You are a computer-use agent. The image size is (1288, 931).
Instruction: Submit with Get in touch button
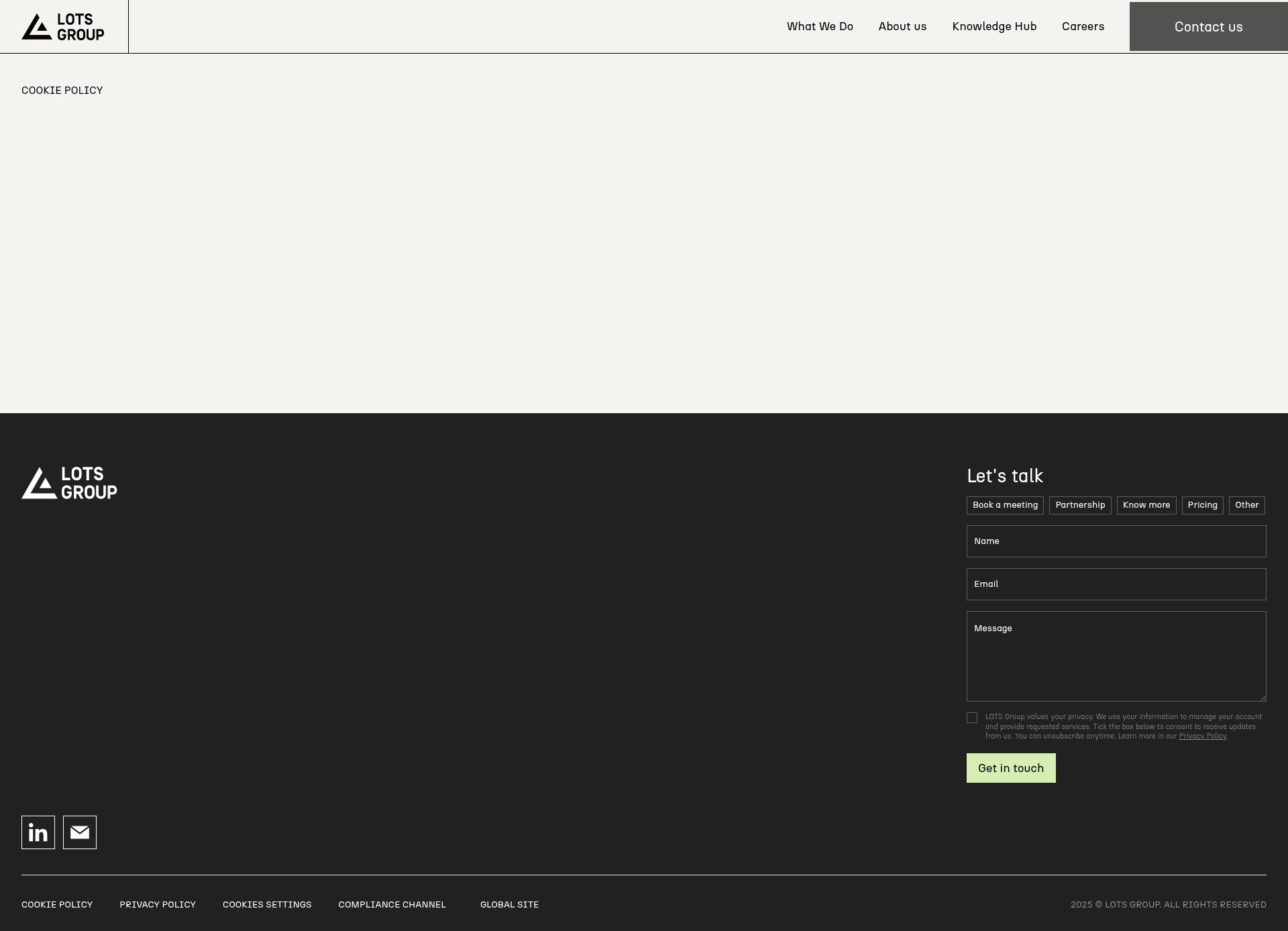[x=1011, y=768]
